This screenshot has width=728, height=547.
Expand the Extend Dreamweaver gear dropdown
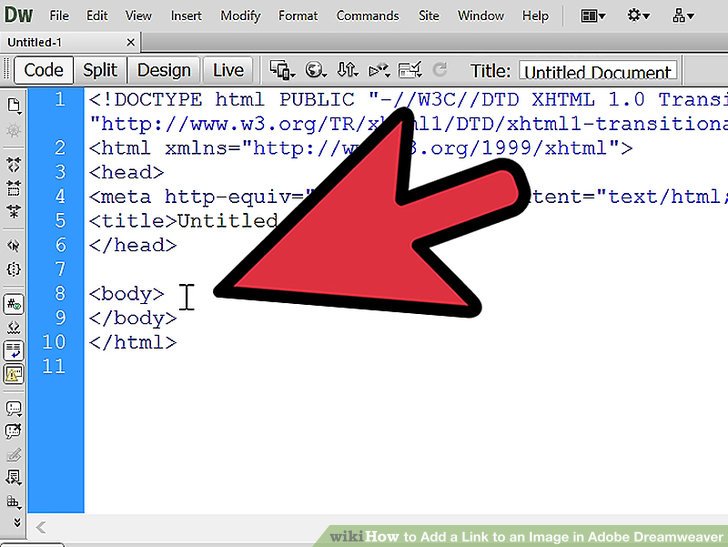pyautogui.click(x=640, y=16)
